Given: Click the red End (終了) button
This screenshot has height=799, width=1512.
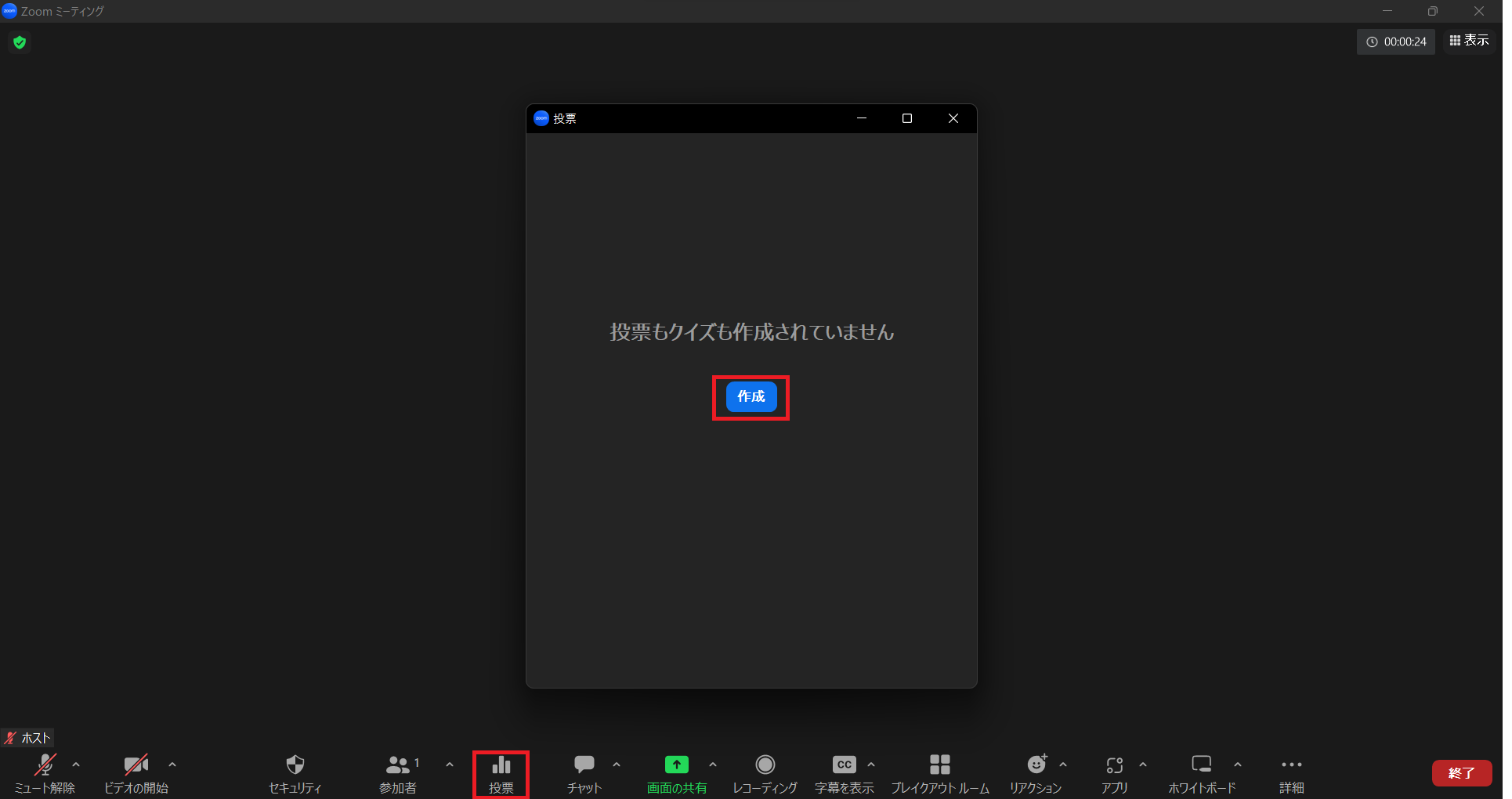Looking at the screenshot, I should [x=1461, y=773].
